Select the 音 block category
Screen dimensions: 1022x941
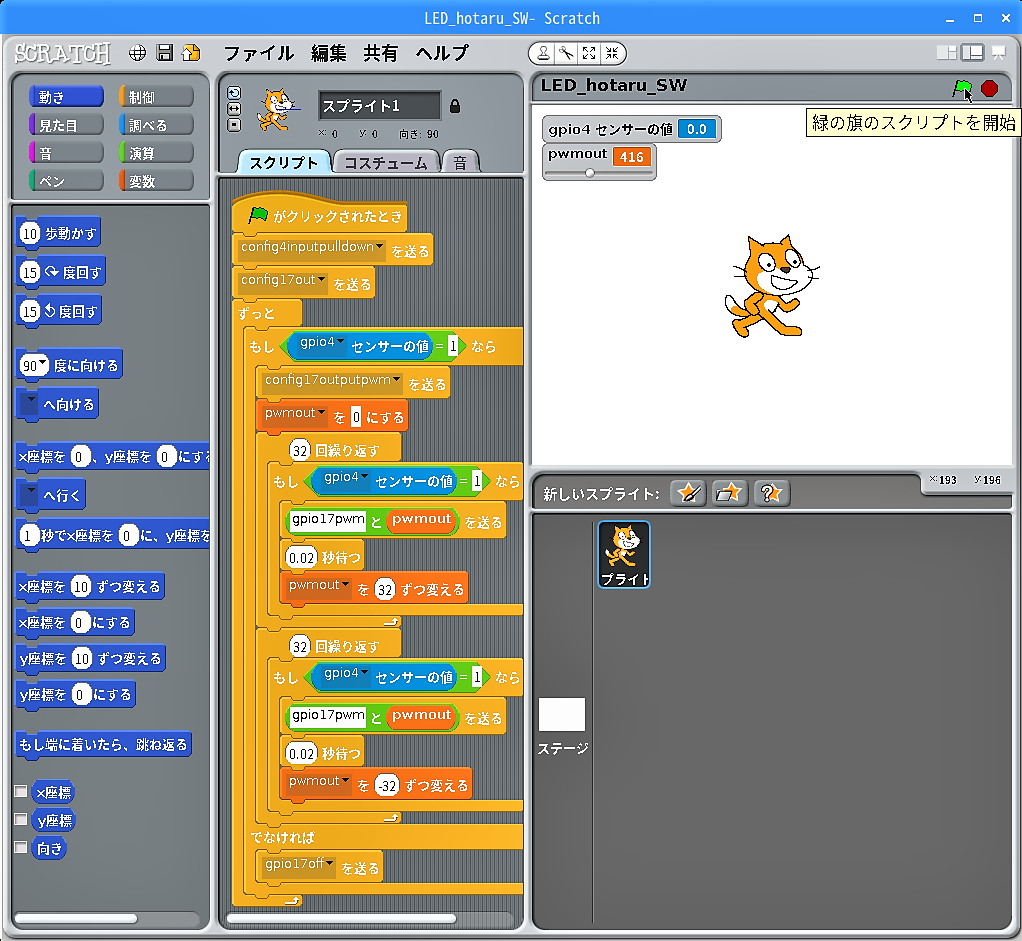66,153
